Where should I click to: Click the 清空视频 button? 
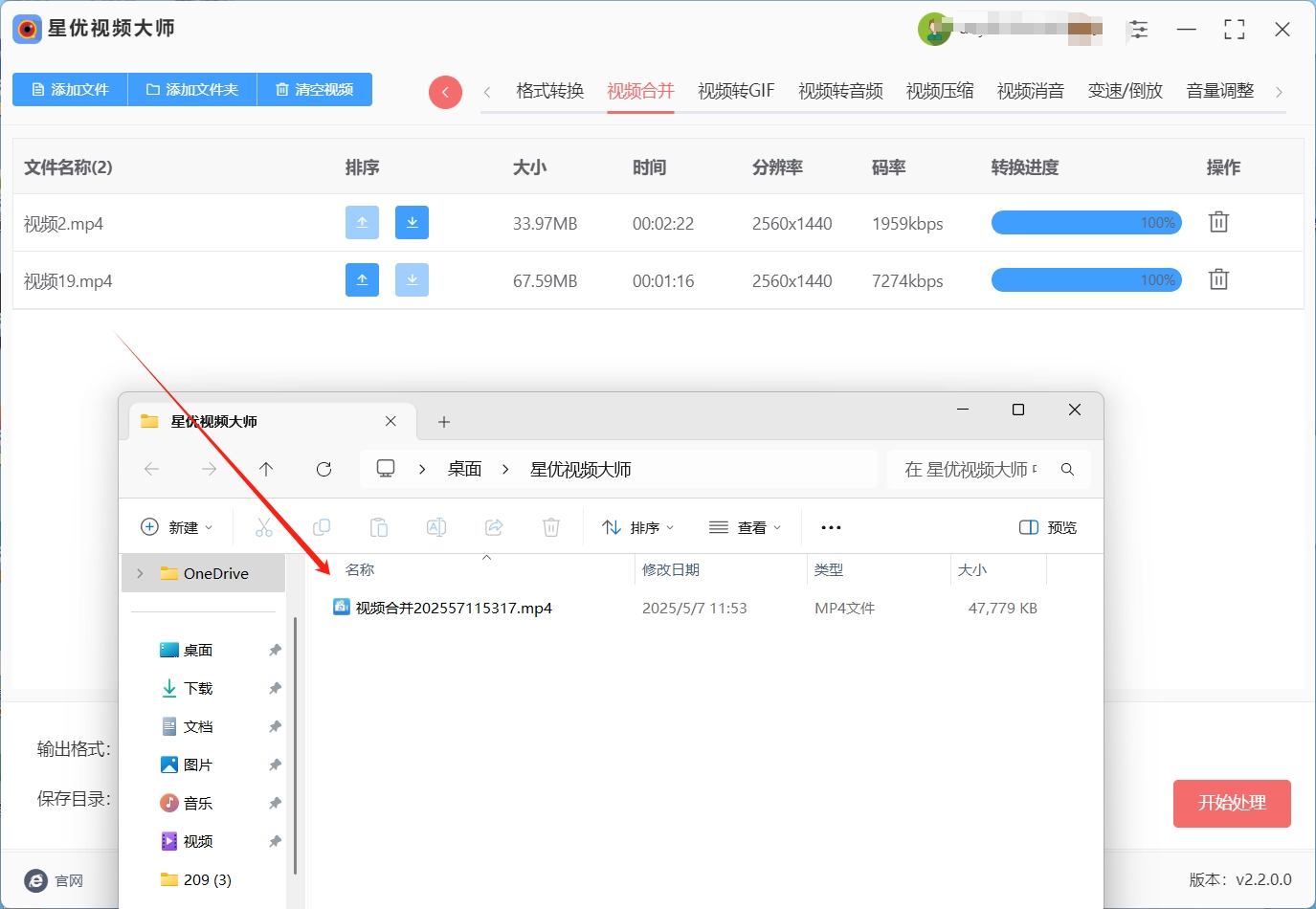coord(315,89)
